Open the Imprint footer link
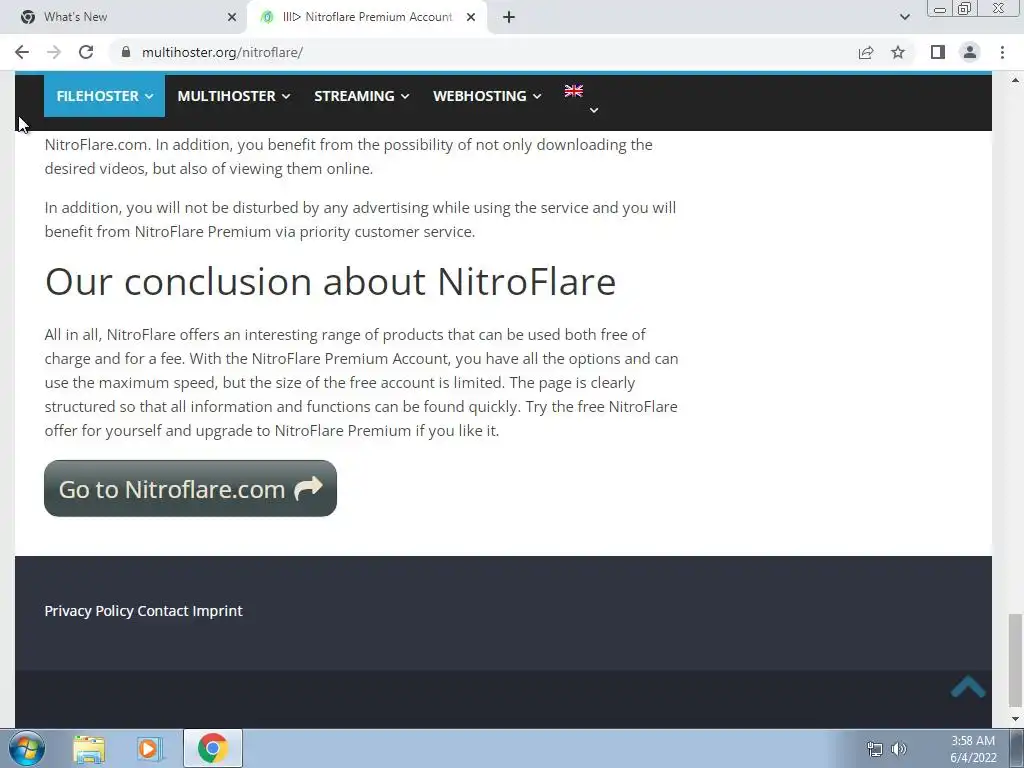Screen dimensions: 1024x768 217,611
